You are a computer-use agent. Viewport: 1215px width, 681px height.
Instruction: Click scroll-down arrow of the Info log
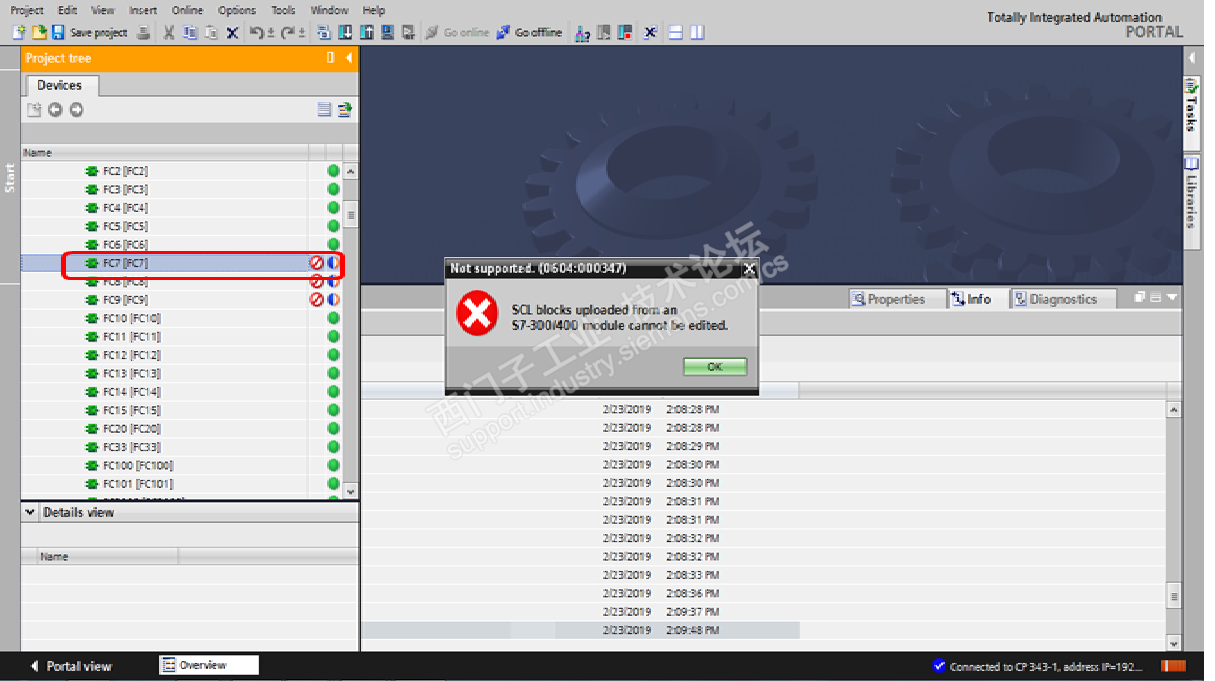(1174, 644)
